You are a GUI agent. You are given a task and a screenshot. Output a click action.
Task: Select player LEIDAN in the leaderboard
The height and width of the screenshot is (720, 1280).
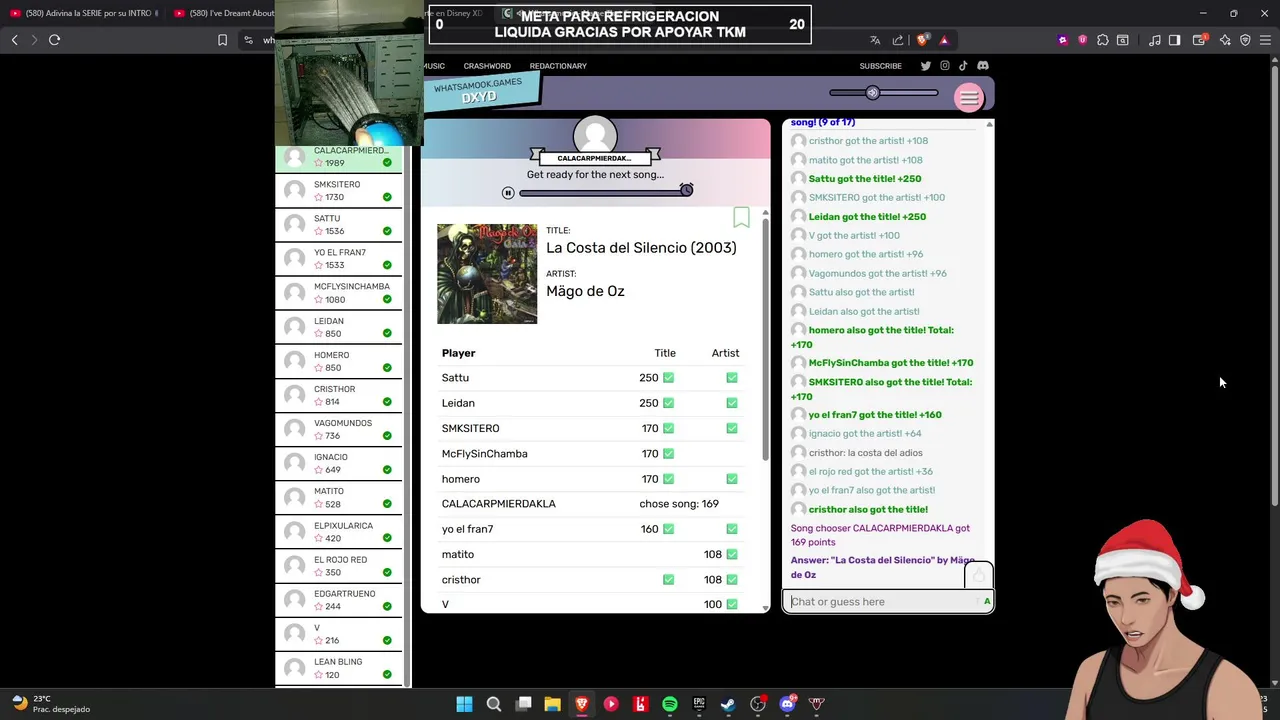(x=339, y=327)
